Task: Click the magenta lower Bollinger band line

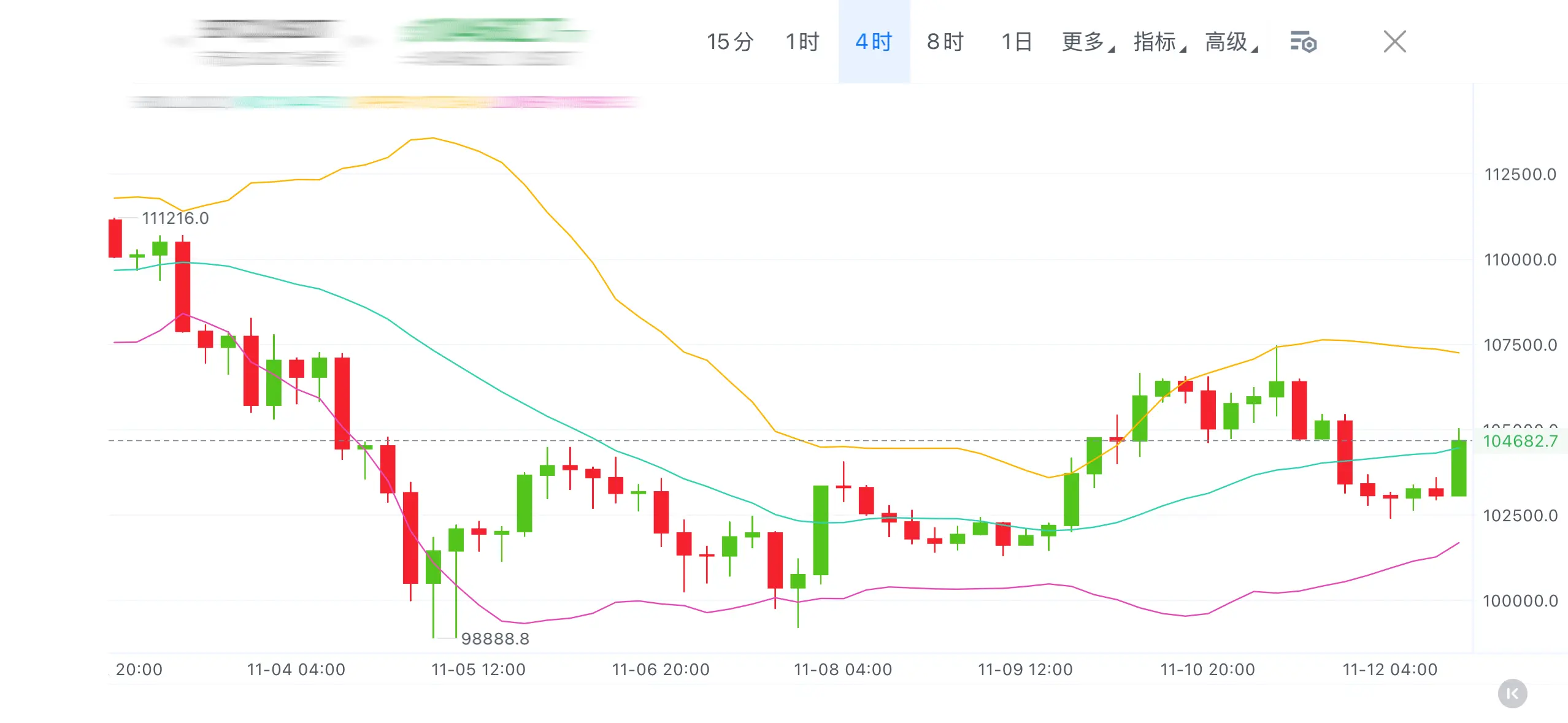Action: [957, 589]
